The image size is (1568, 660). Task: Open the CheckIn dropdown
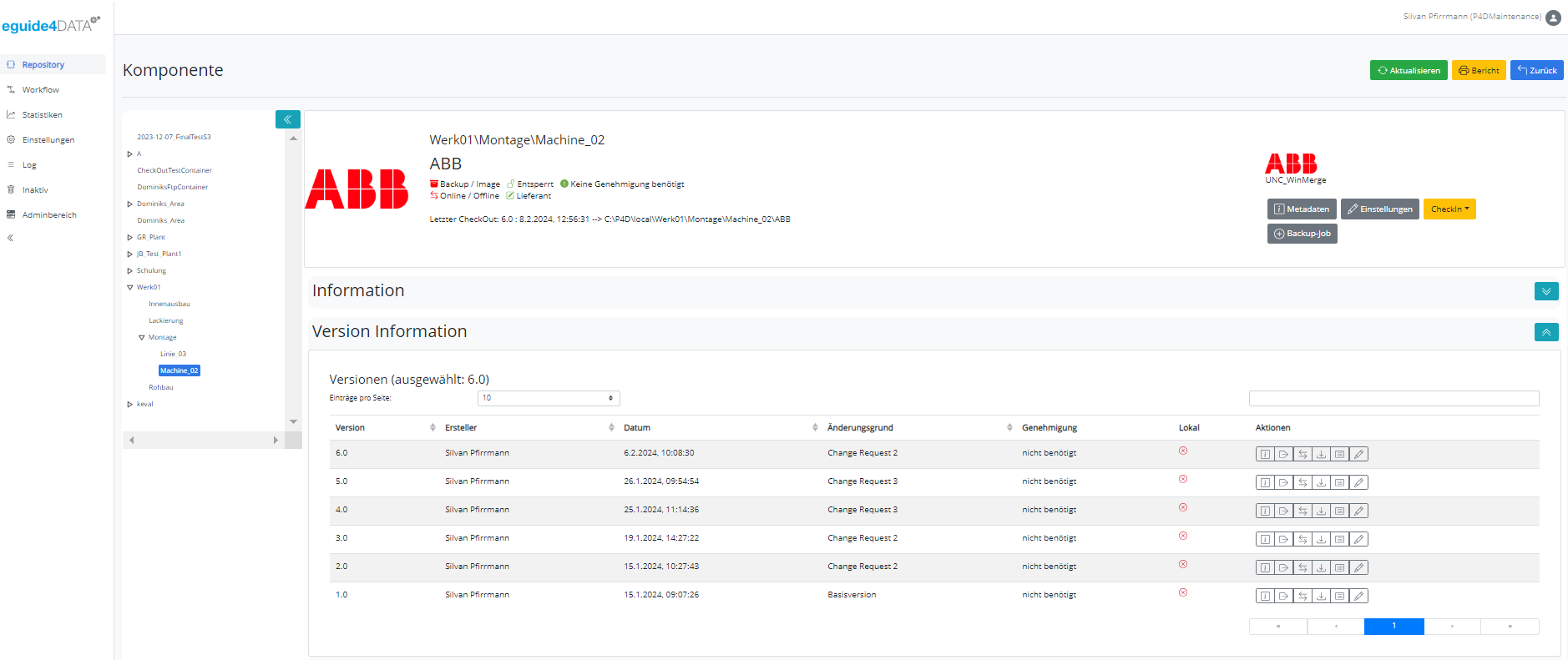point(1449,209)
